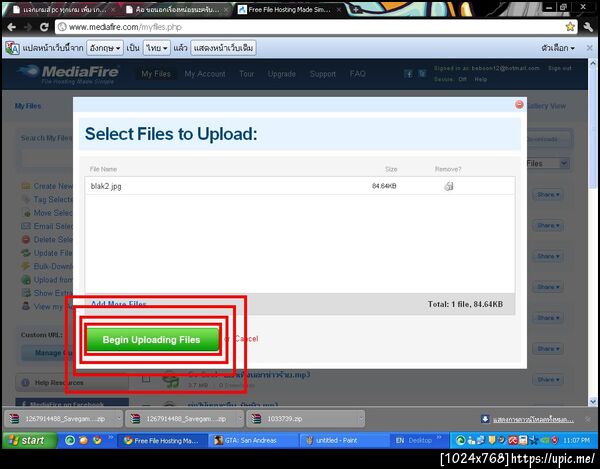Click the MediaFire logo
The width and height of the screenshot is (600, 469).
(x=69, y=74)
